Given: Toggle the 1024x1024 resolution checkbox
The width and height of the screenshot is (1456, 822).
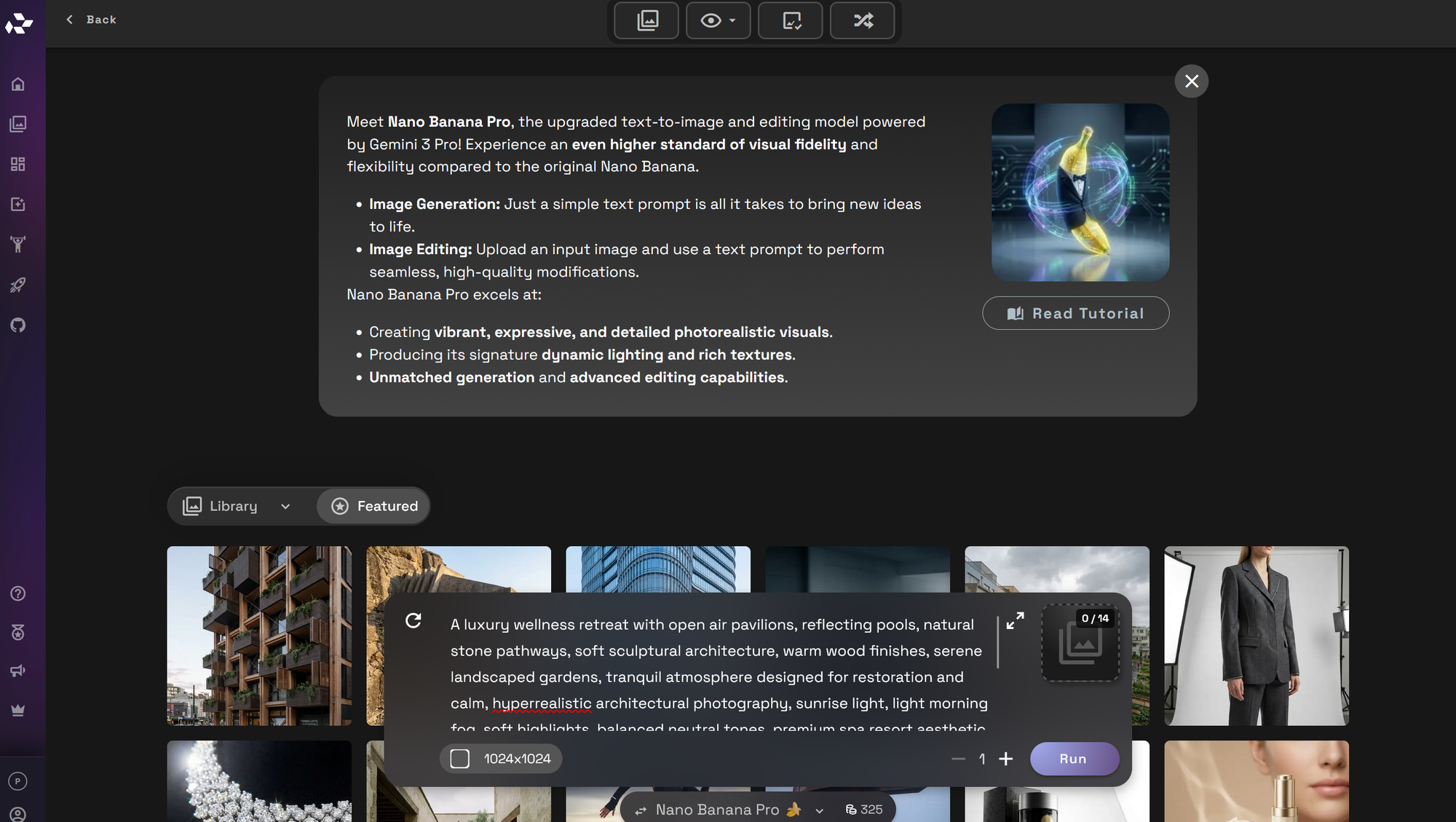Looking at the screenshot, I should (459, 758).
